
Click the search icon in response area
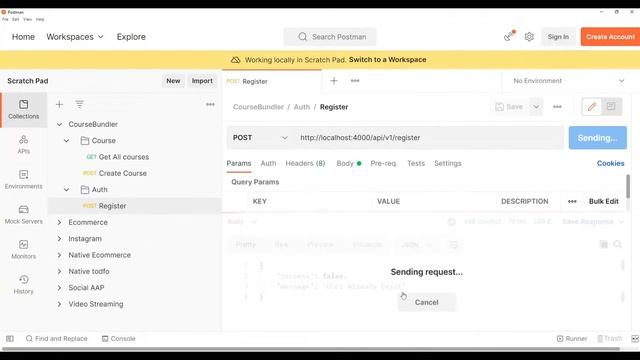(618, 244)
